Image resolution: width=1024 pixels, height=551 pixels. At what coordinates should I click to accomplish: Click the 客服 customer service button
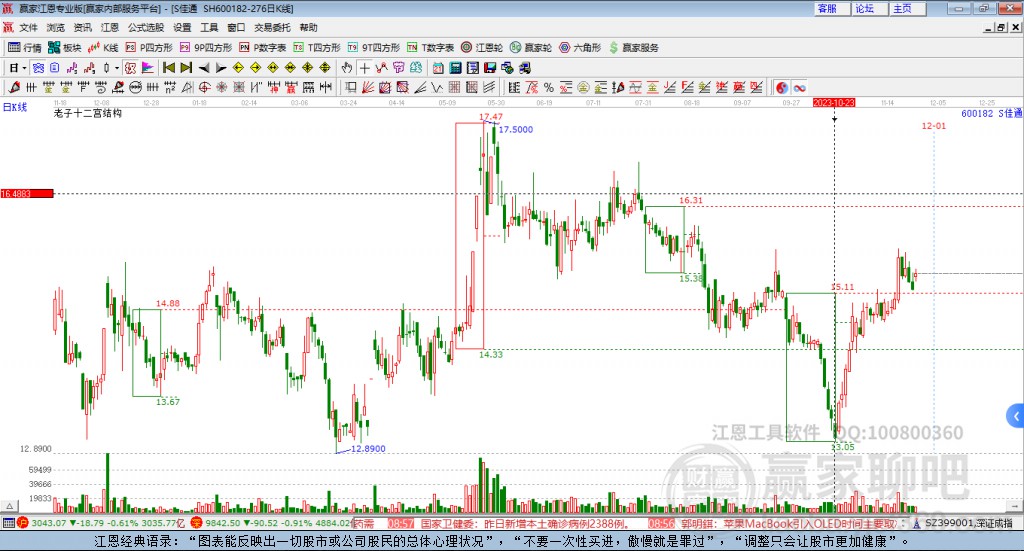pyautogui.click(x=832, y=8)
